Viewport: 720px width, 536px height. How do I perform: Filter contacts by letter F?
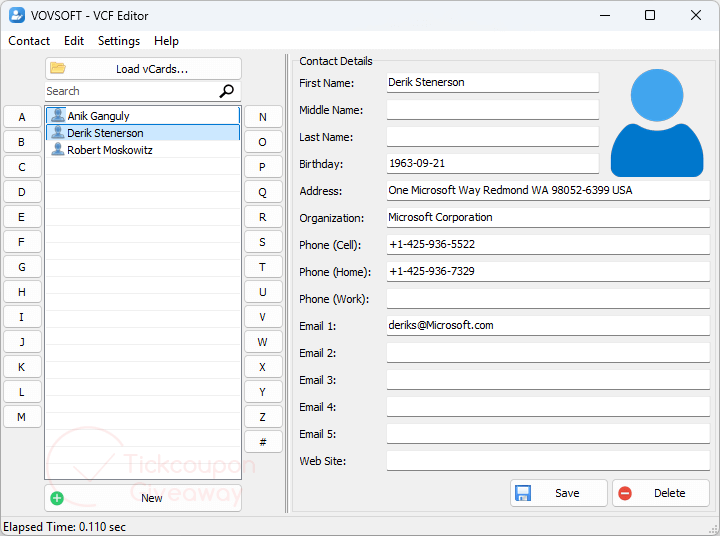pyautogui.click(x=22, y=242)
